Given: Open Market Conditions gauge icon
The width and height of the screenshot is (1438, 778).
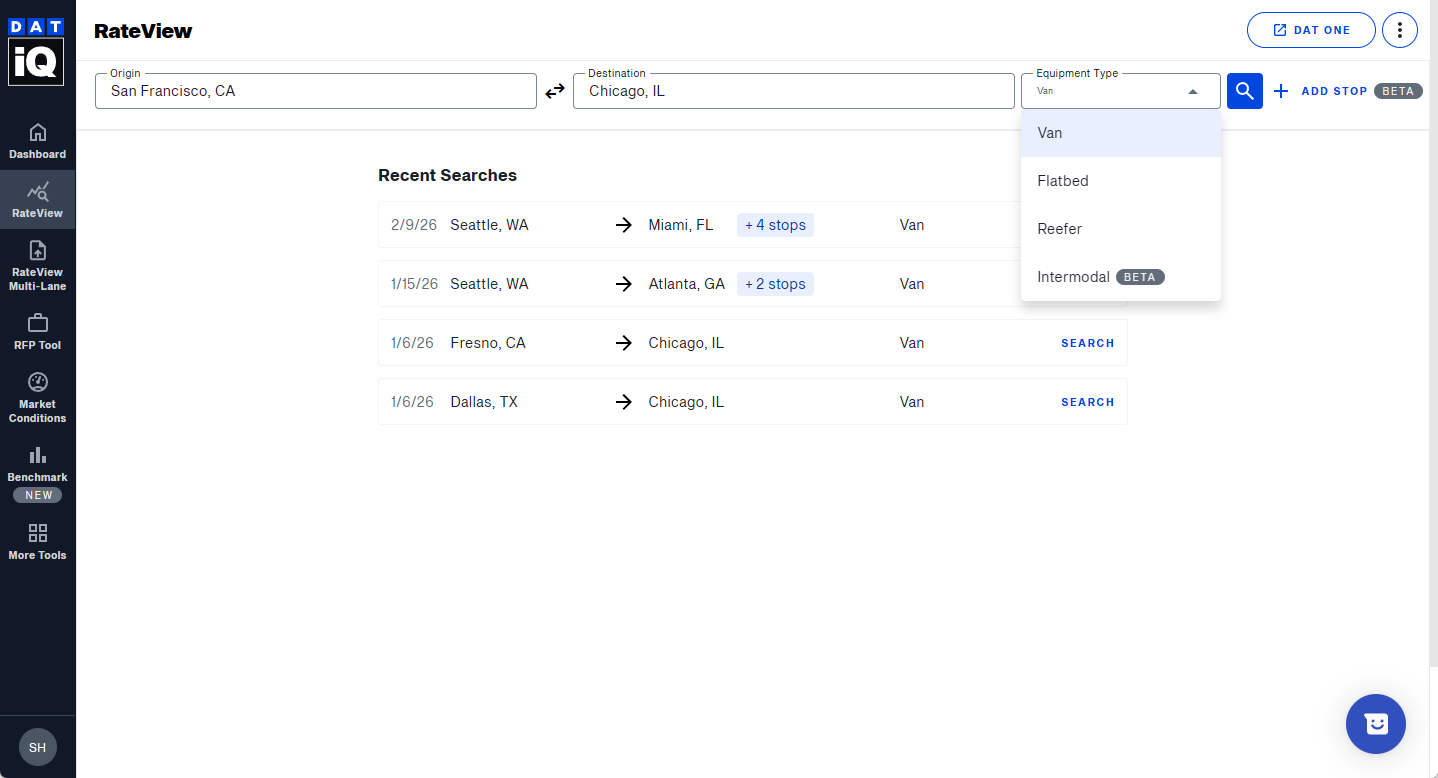Looking at the screenshot, I should coord(37,383).
